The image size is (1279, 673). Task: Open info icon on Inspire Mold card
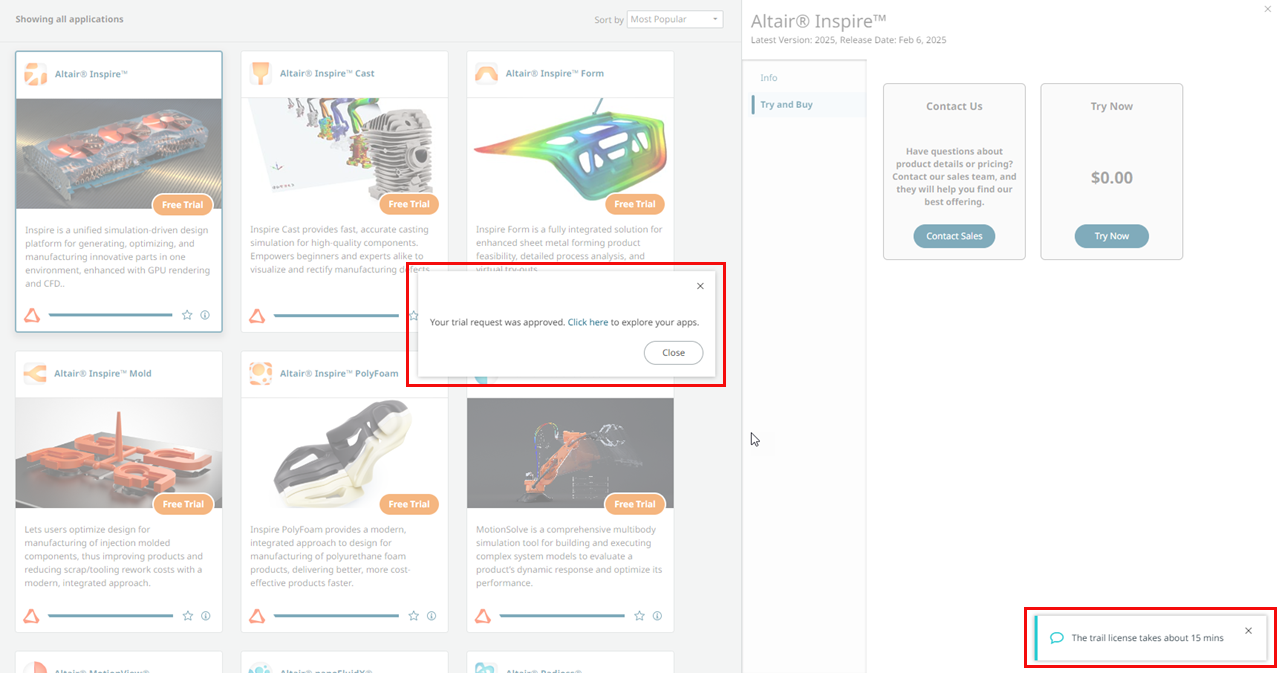coord(205,616)
